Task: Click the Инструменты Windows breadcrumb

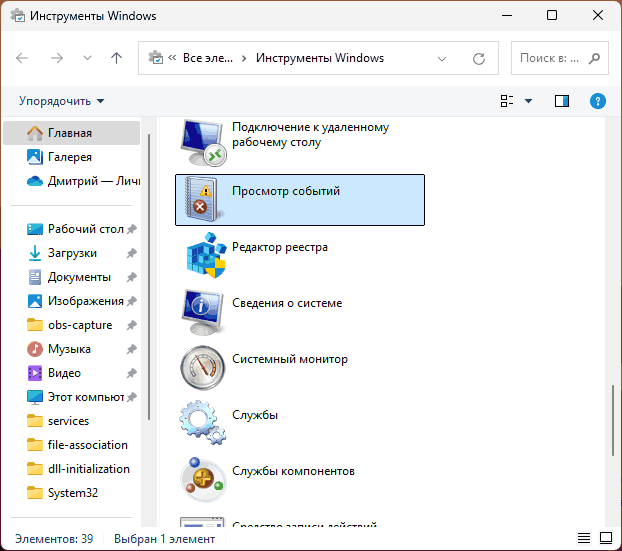Action: click(320, 58)
